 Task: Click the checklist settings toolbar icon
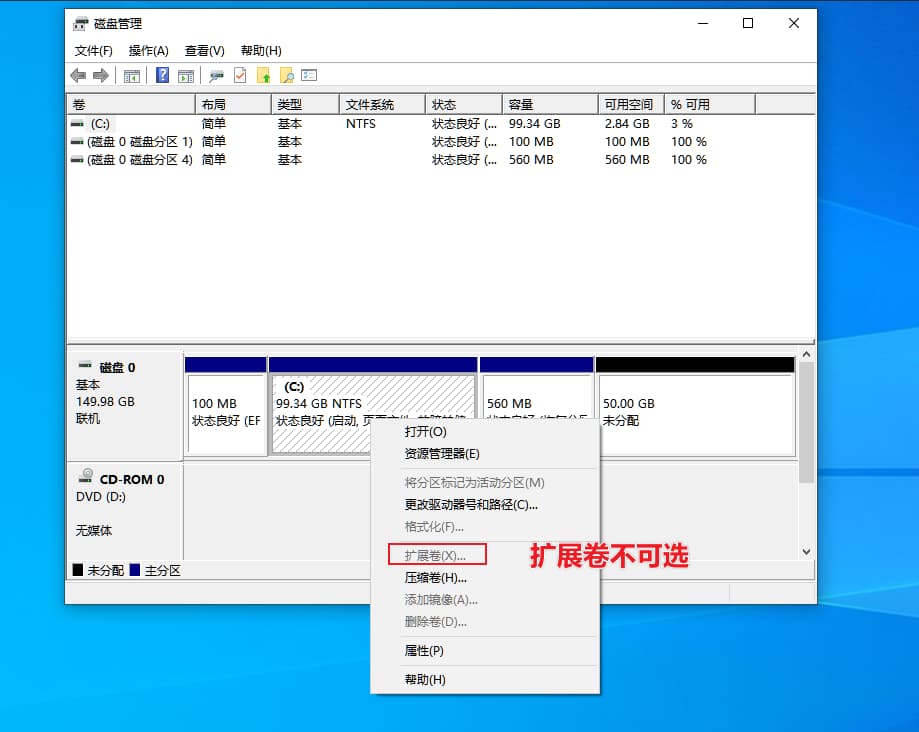point(309,75)
